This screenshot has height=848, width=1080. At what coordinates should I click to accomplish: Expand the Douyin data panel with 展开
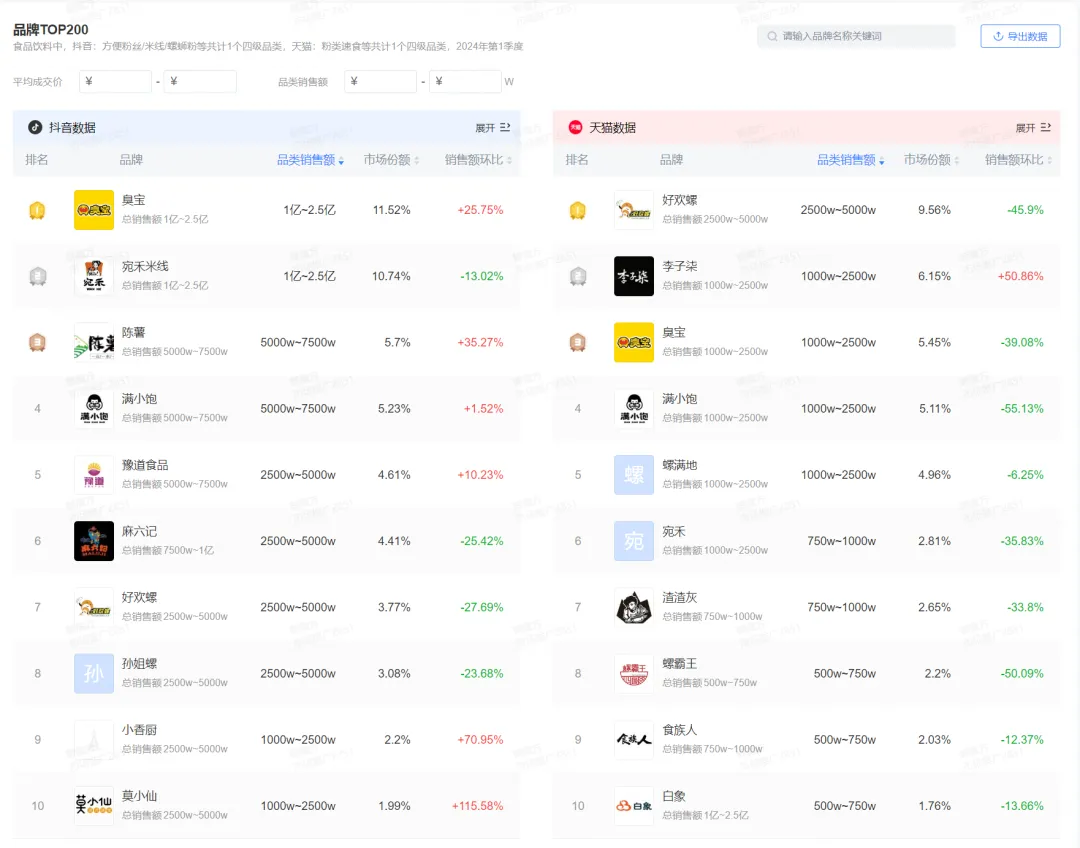493,127
